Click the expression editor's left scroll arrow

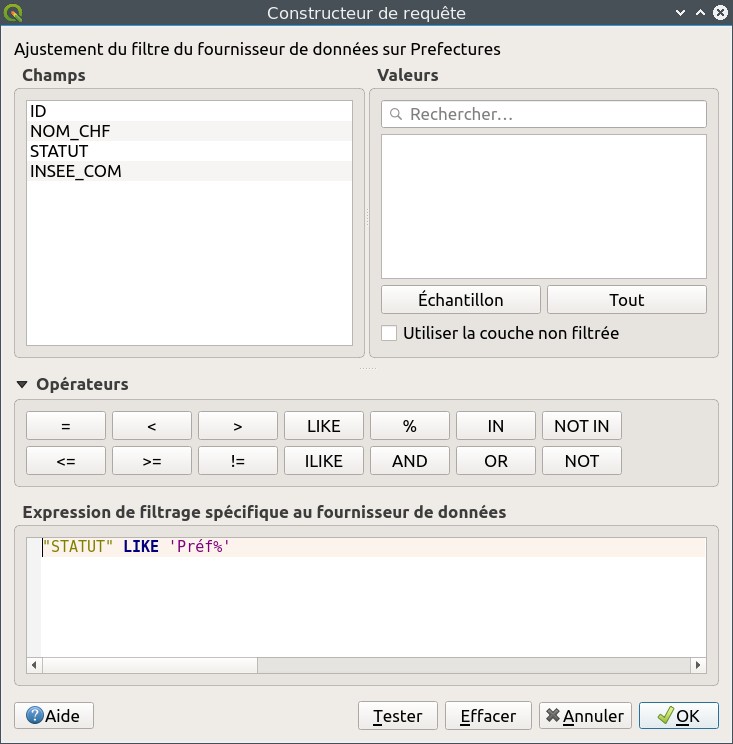(34, 665)
